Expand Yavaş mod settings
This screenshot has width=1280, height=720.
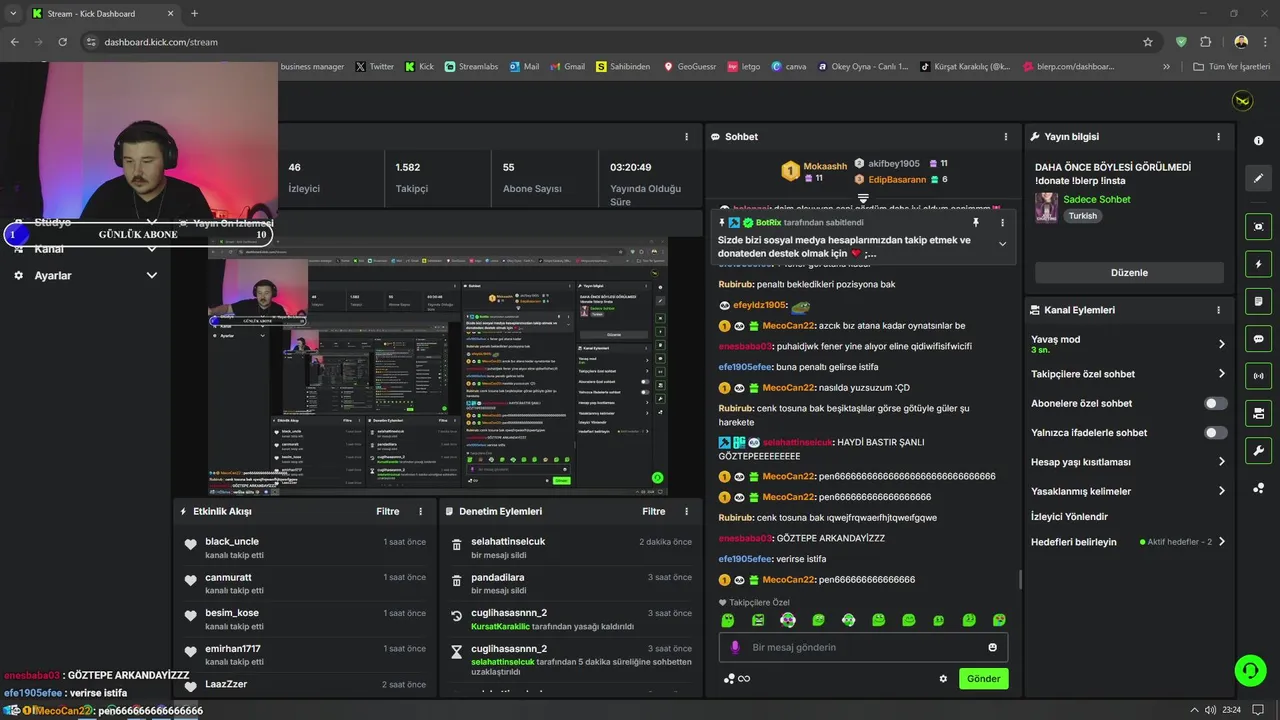1222,344
